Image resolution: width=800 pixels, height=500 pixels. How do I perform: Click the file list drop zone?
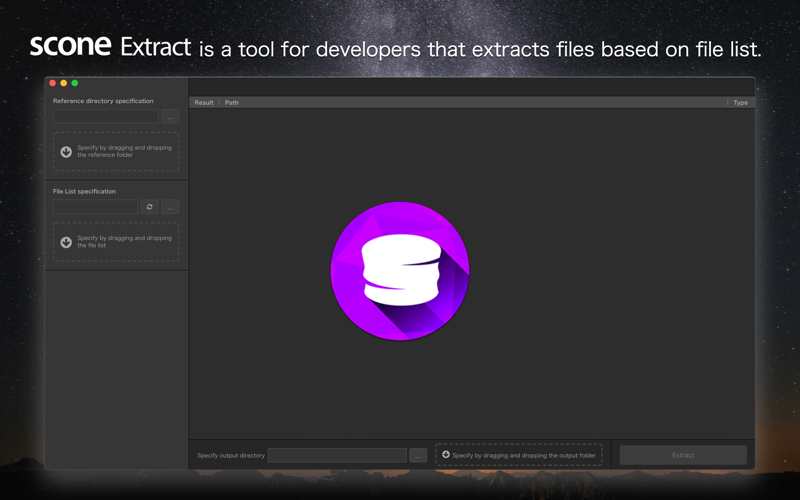pyautogui.click(x=116, y=242)
